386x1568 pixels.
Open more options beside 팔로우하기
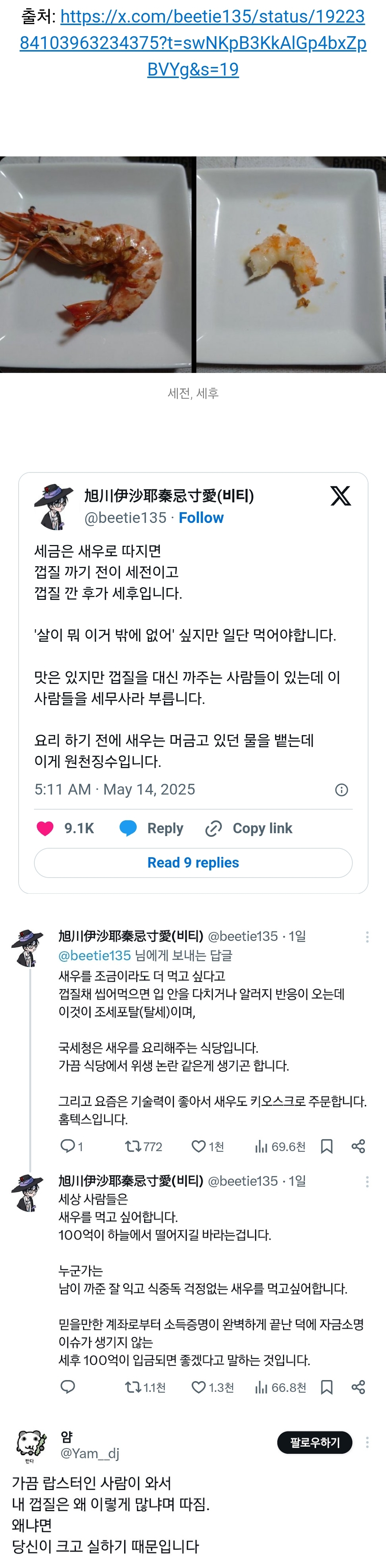(x=367, y=1442)
